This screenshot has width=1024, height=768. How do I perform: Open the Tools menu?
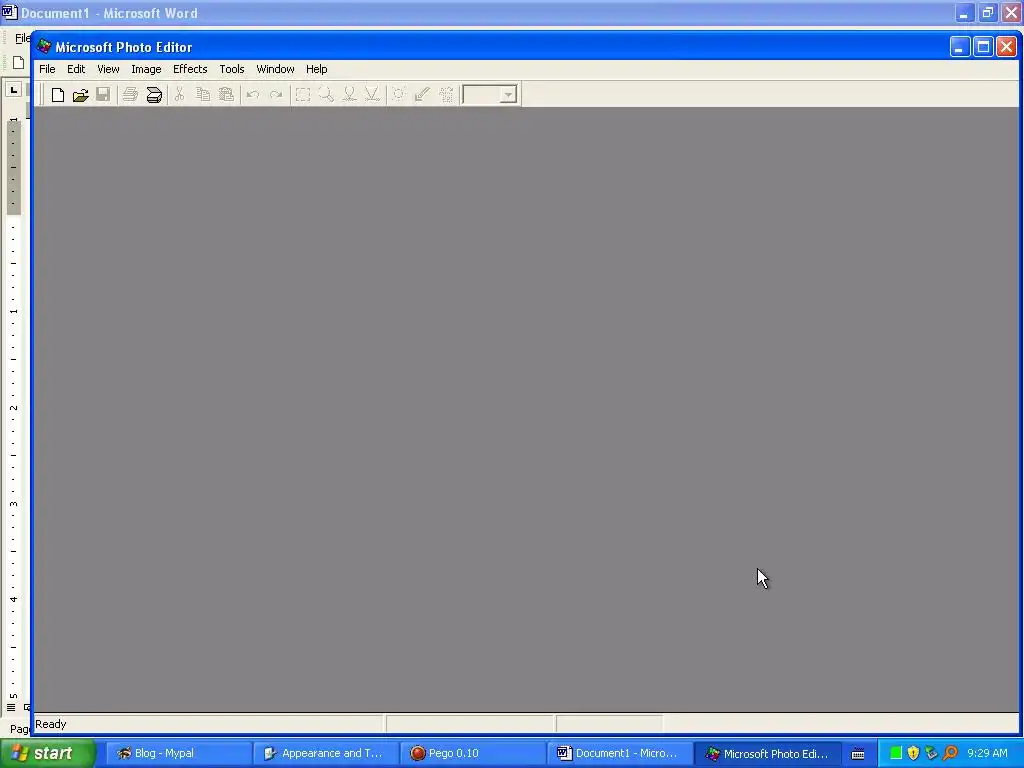(x=232, y=69)
